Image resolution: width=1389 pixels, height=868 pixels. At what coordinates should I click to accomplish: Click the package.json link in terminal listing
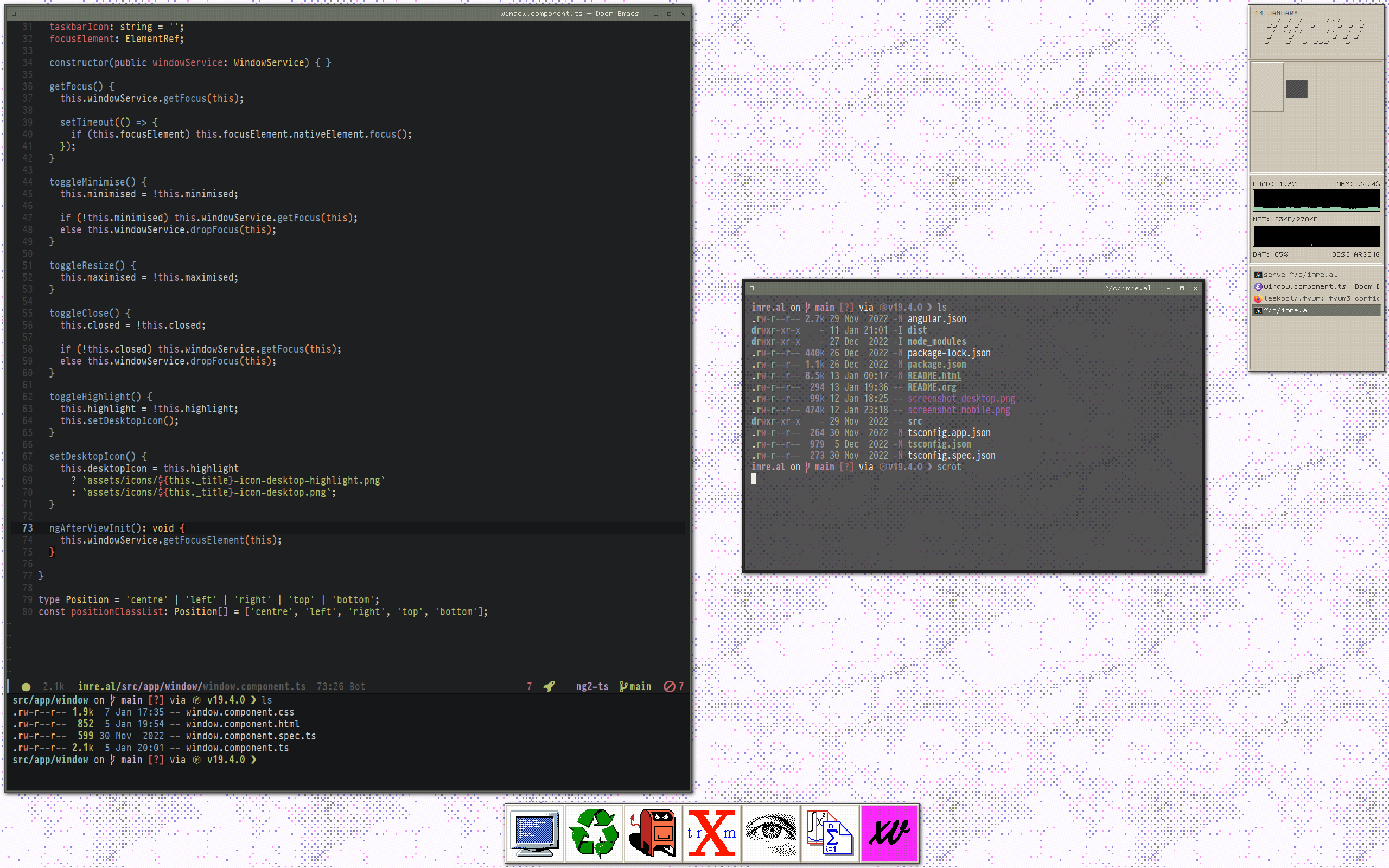[936, 365]
